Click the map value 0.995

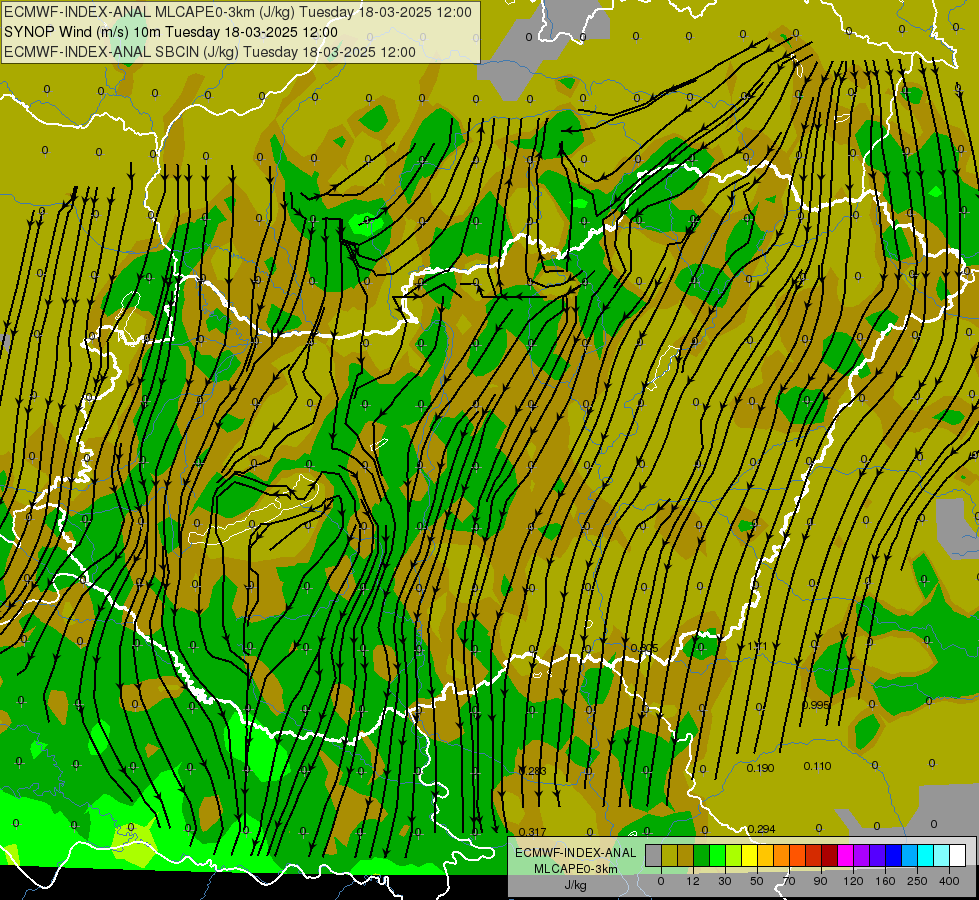tap(815, 705)
